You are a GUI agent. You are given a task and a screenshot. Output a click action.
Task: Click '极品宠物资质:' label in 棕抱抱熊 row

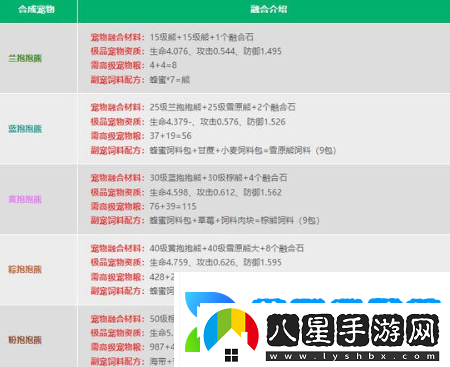[118, 262]
